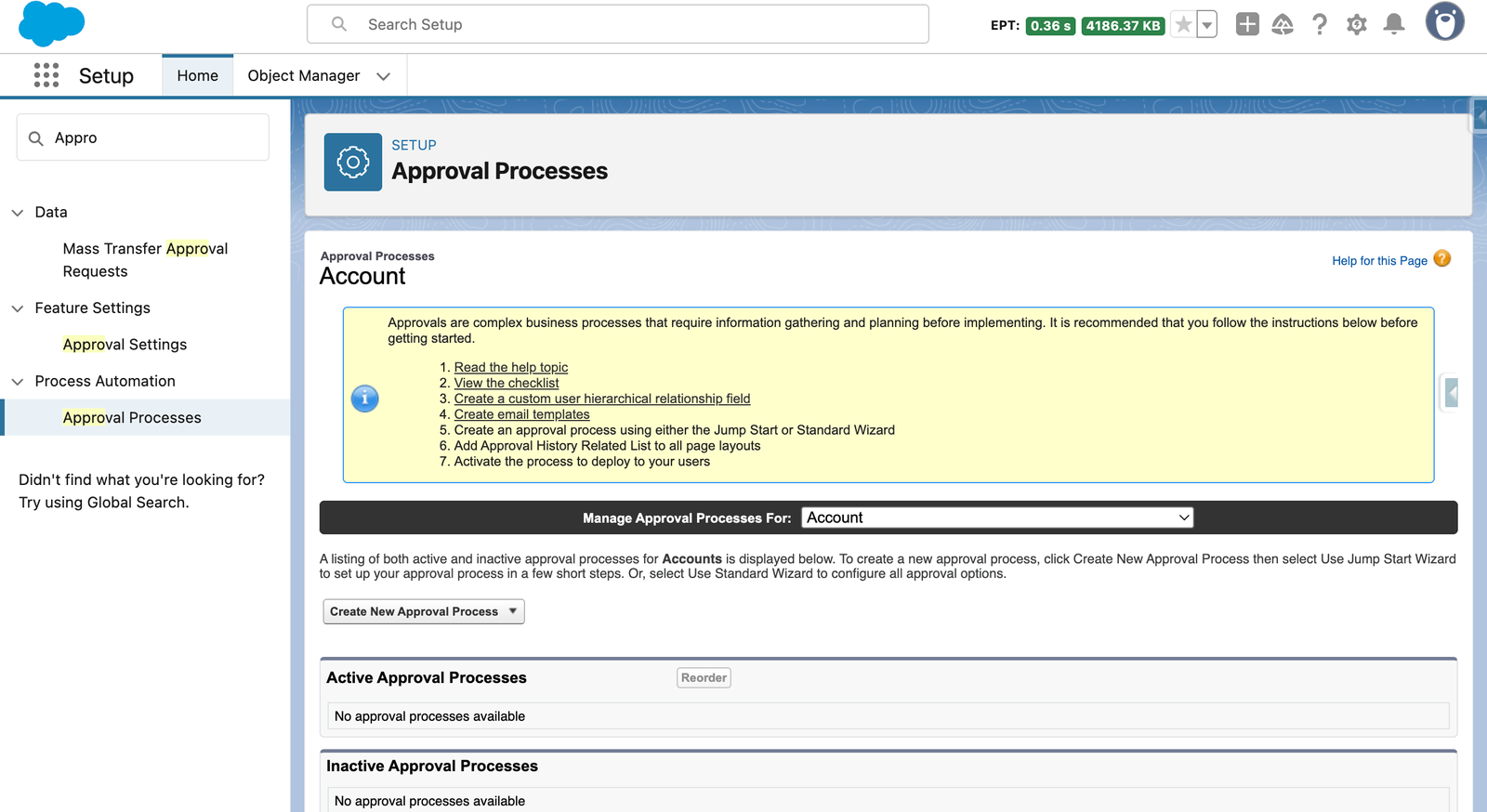
Task: Open the setup gear menu icon
Action: pos(1357,25)
